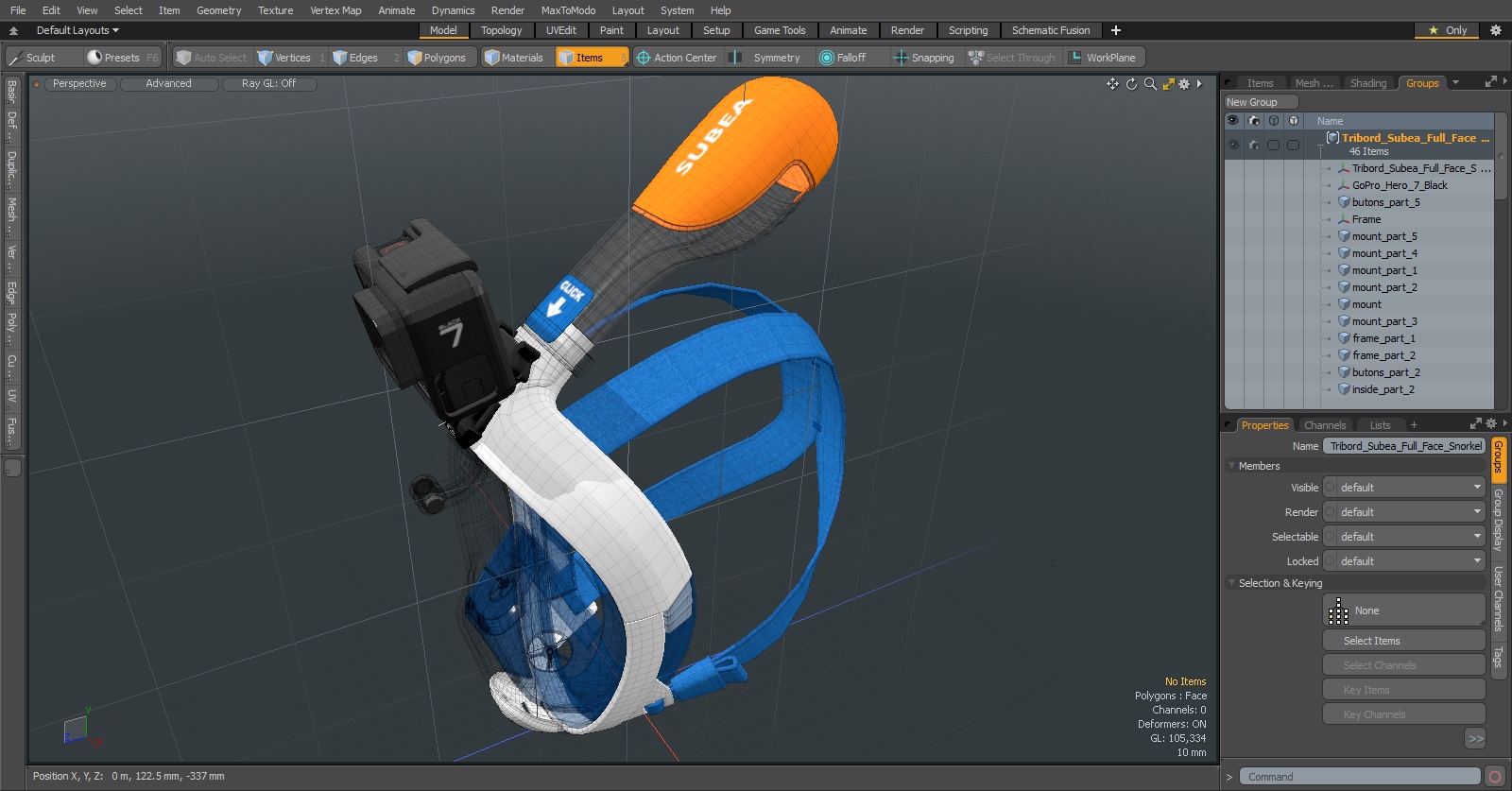This screenshot has height=791, width=1512.
Task: Toggle the Only star button
Action: 1447,30
